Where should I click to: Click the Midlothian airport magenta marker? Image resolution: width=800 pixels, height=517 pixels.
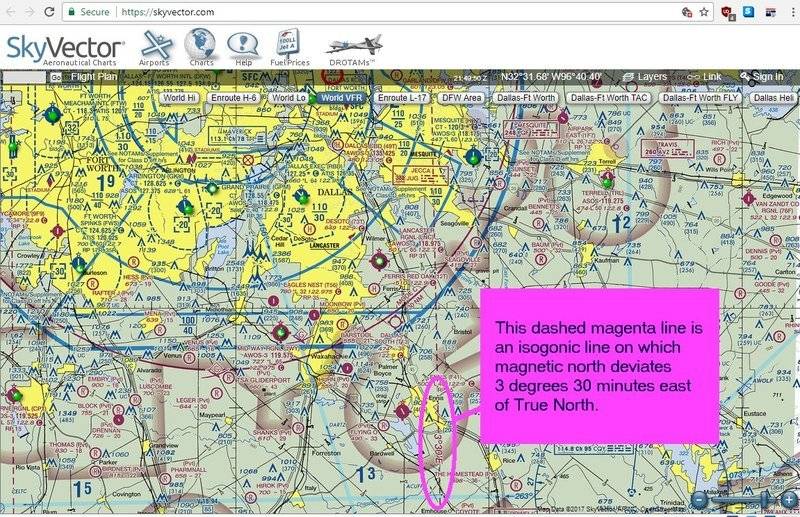[x=280, y=332]
